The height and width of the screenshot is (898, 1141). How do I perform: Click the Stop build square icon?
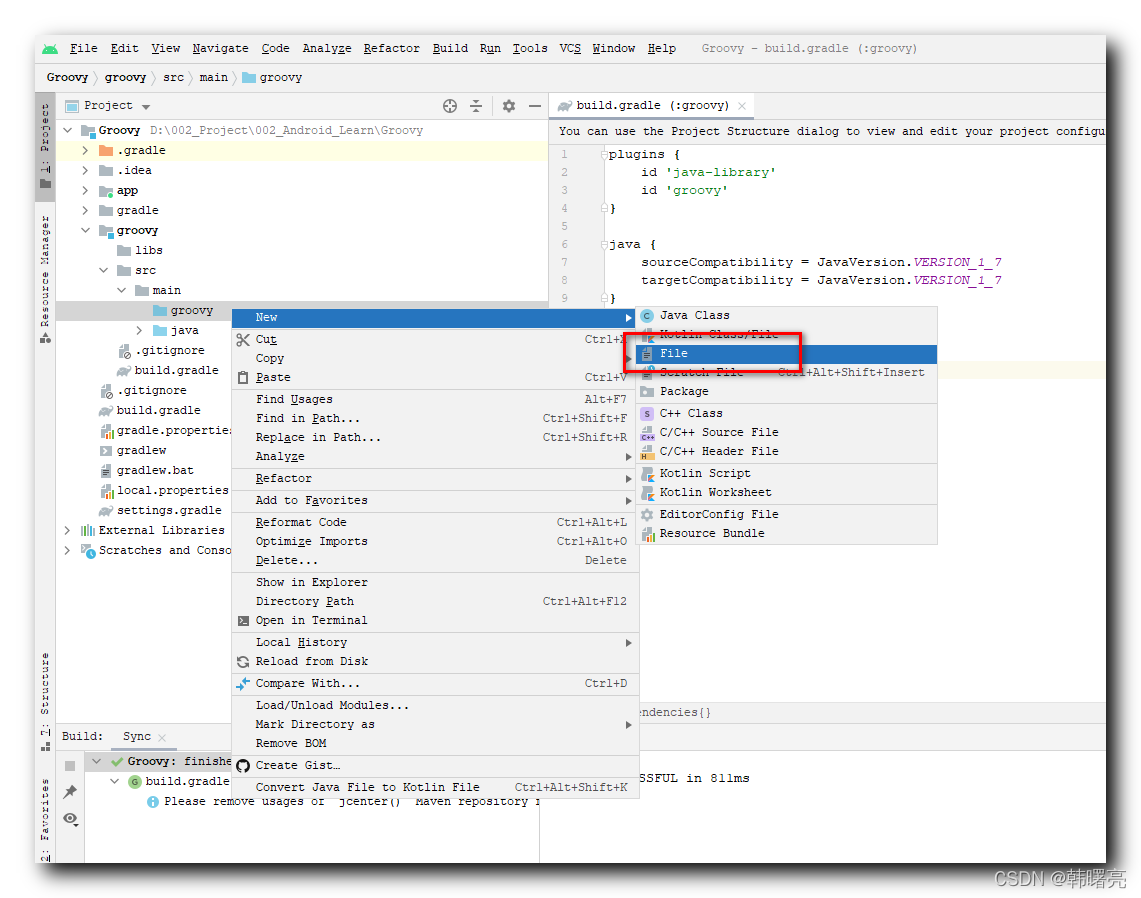pyautogui.click(x=70, y=766)
